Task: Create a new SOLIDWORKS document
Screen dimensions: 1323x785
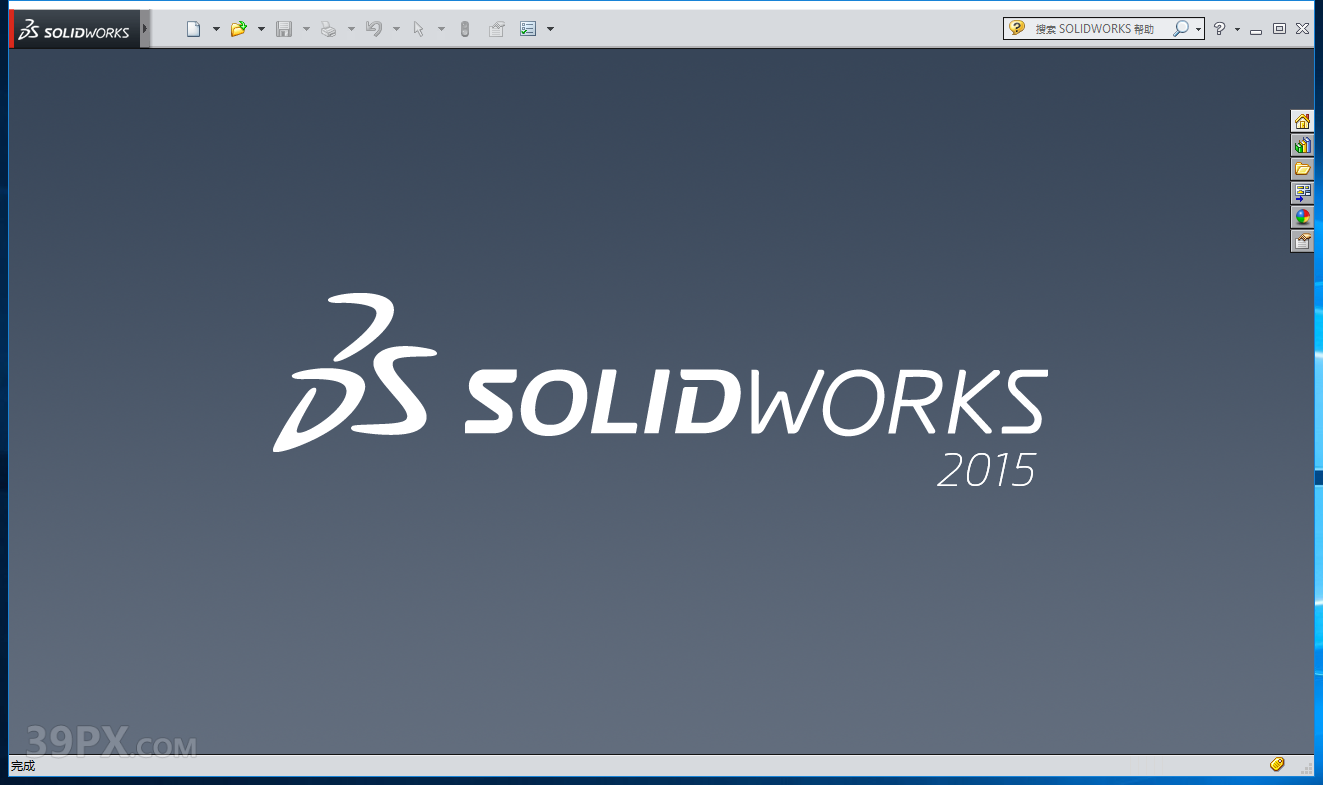Action: tap(193, 28)
